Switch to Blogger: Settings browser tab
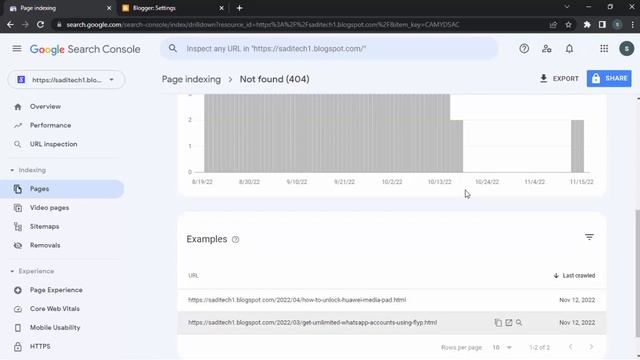This screenshot has width=640, height=360. tap(173, 8)
